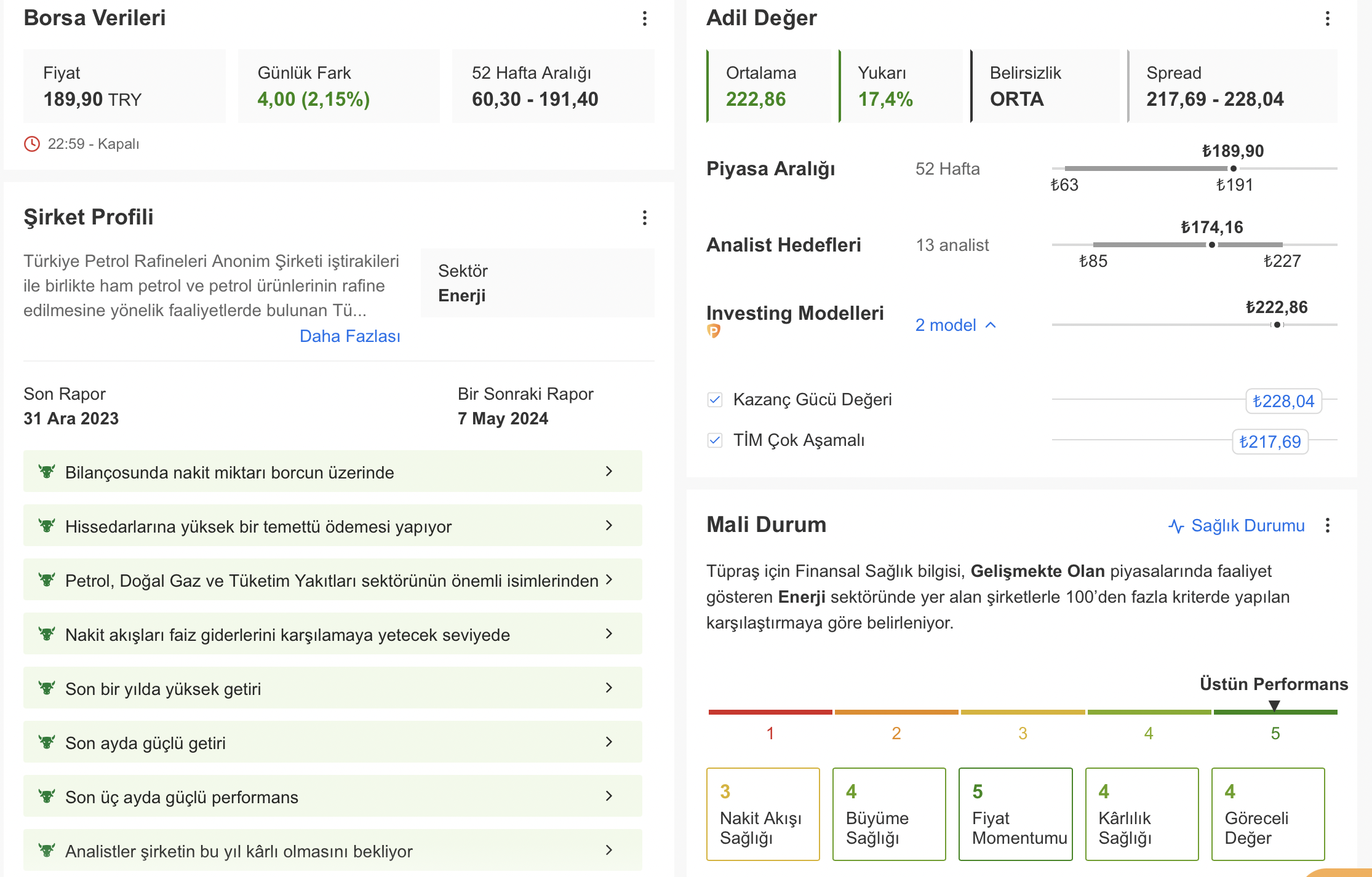1372x877 pixels.
Task: Open the Şirket Profili three-dot menu
Action: pyautogui.click(x=644, y=218)
